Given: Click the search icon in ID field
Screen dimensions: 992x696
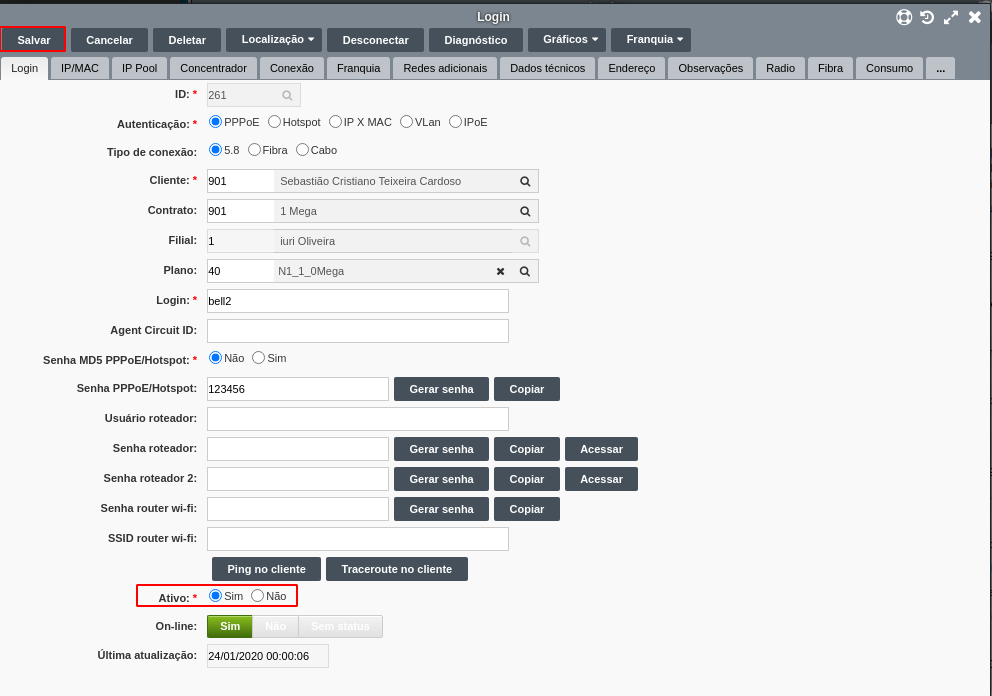Looking at the screenshot, I should click(x=287, y=95).
